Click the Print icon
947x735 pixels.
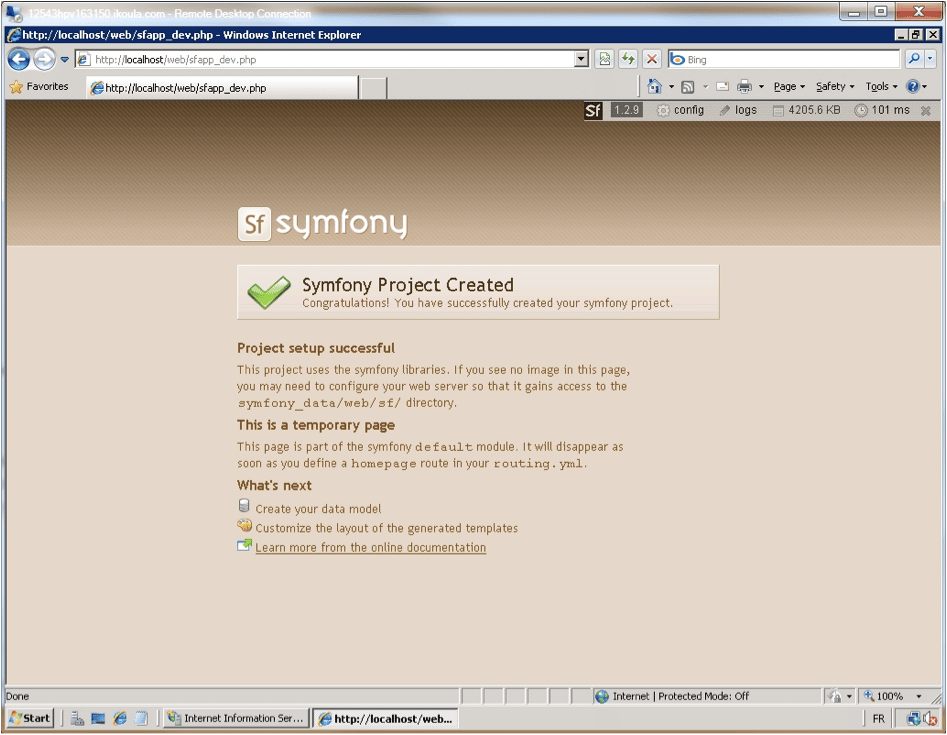[x=744, y=87]
